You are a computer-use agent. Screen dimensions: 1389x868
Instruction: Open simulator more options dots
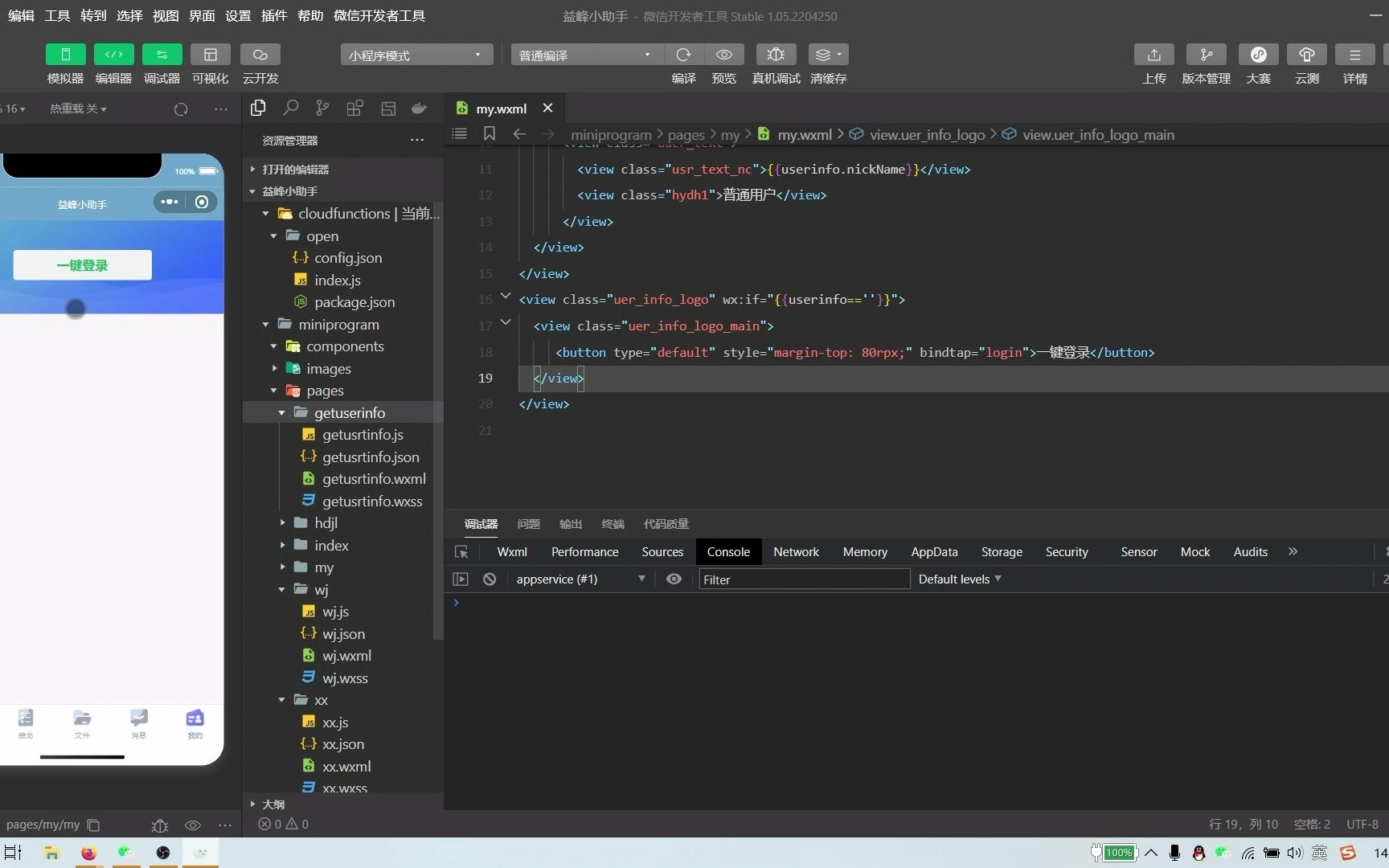[220, 109]
